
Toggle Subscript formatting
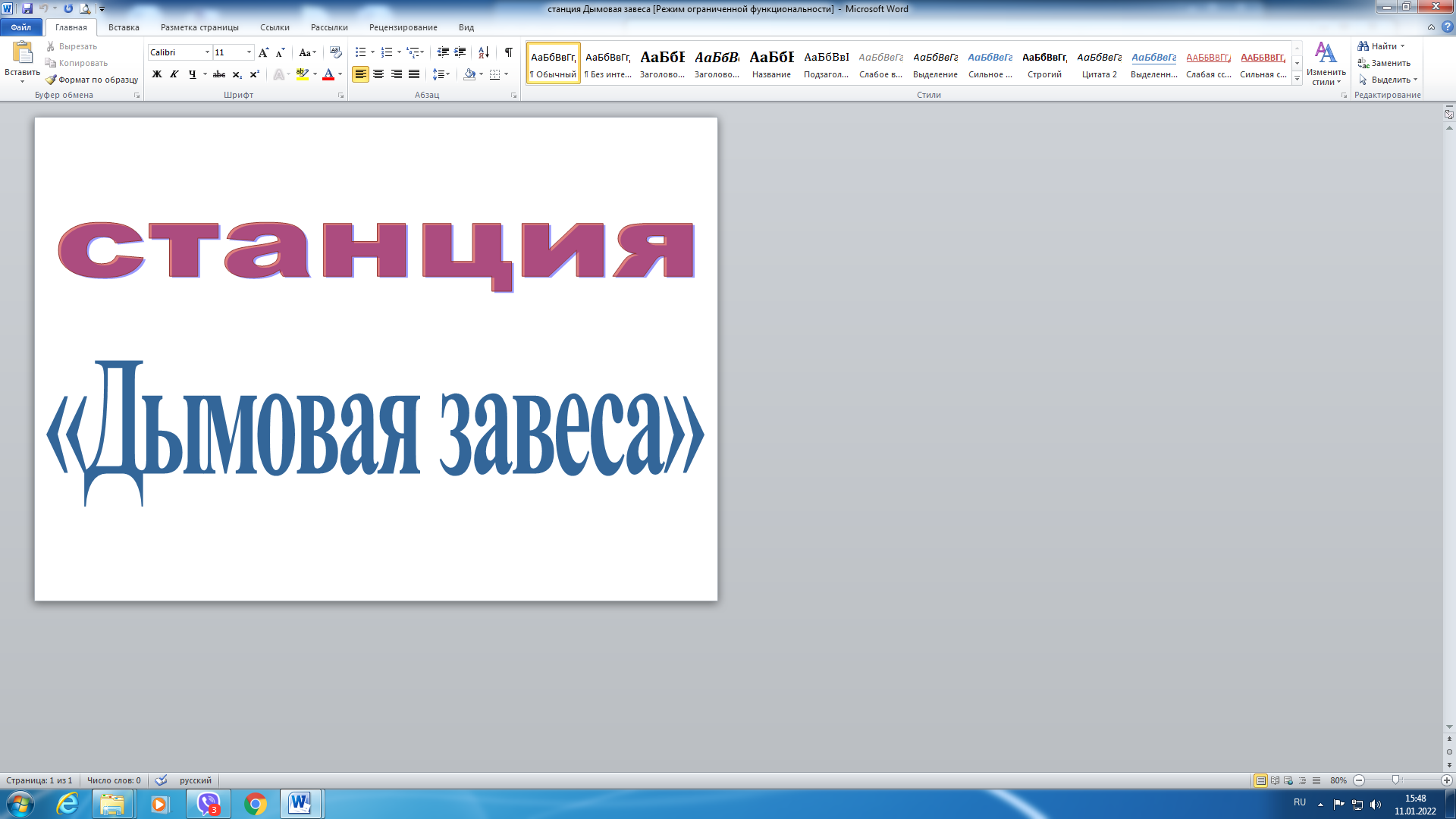coord(237,74)
